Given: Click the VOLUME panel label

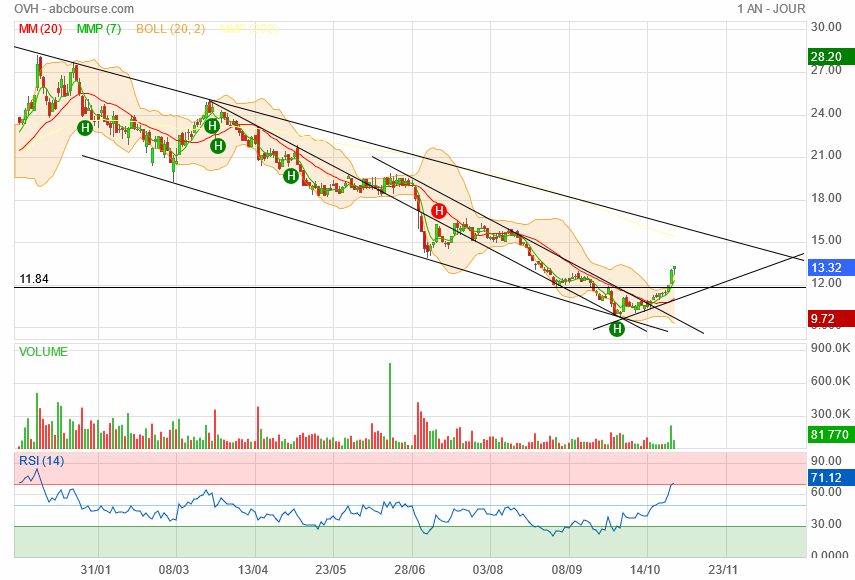Looking at the screenshot, I should pos(44,352).
